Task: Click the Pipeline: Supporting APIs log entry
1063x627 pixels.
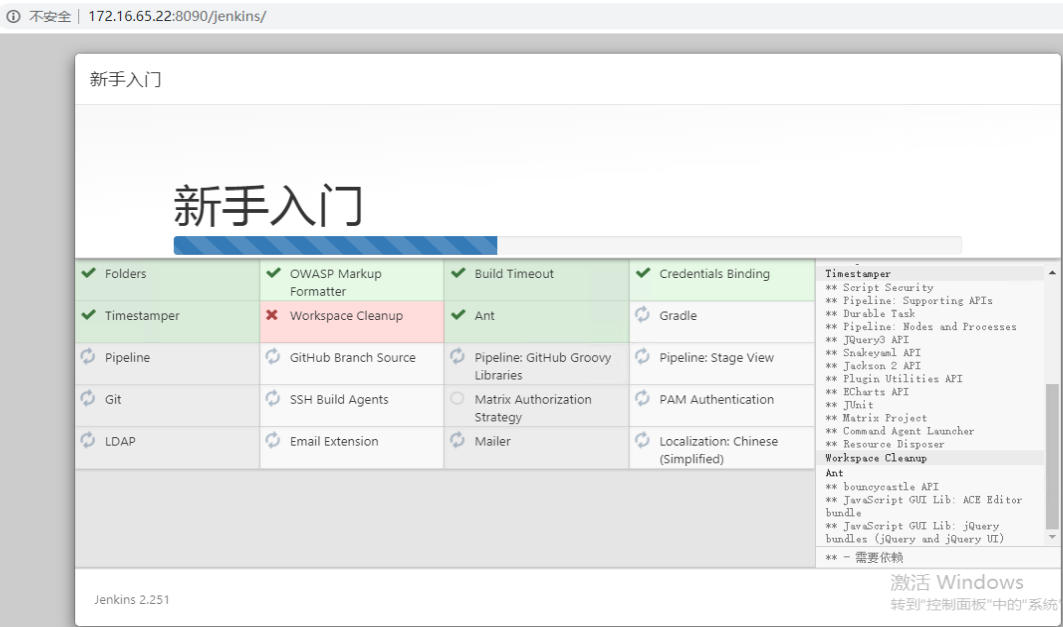Action: pyautogui.click(x=909, y=300)
